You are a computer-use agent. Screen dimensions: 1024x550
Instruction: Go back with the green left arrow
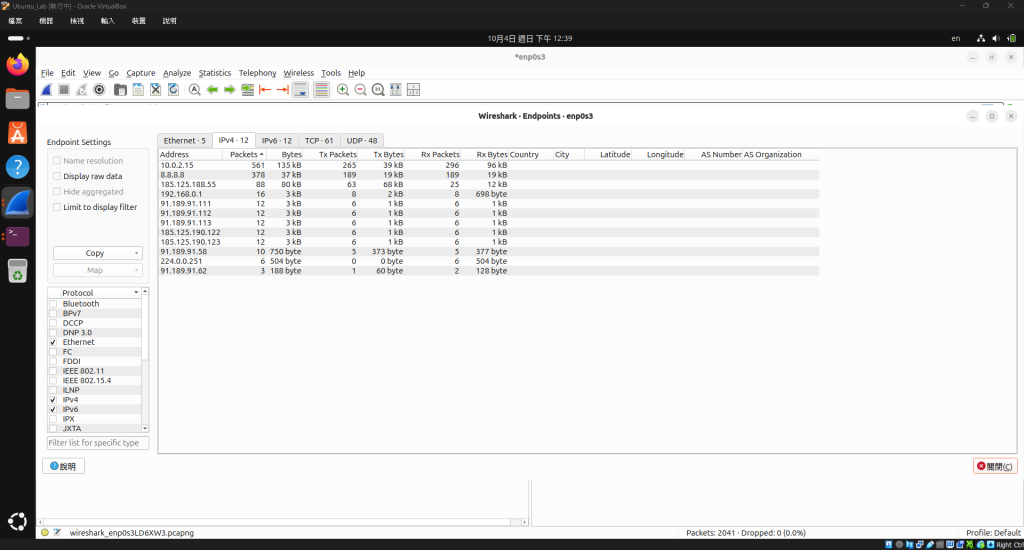point(212,89)
